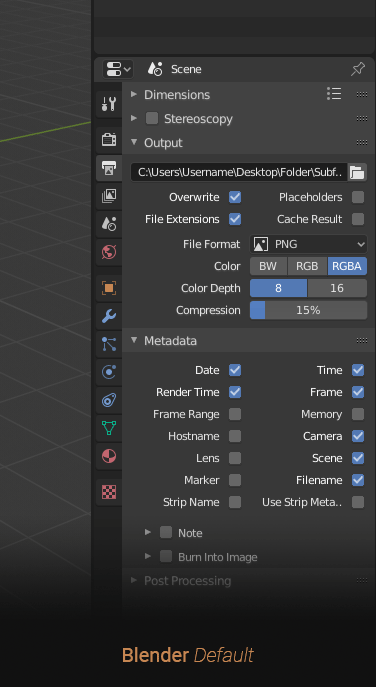Image resolution: width=376 pixels, height=687 pixels.
Task: Enable Frame Range metadata checkbox
Action: click(x=235, y=414)
